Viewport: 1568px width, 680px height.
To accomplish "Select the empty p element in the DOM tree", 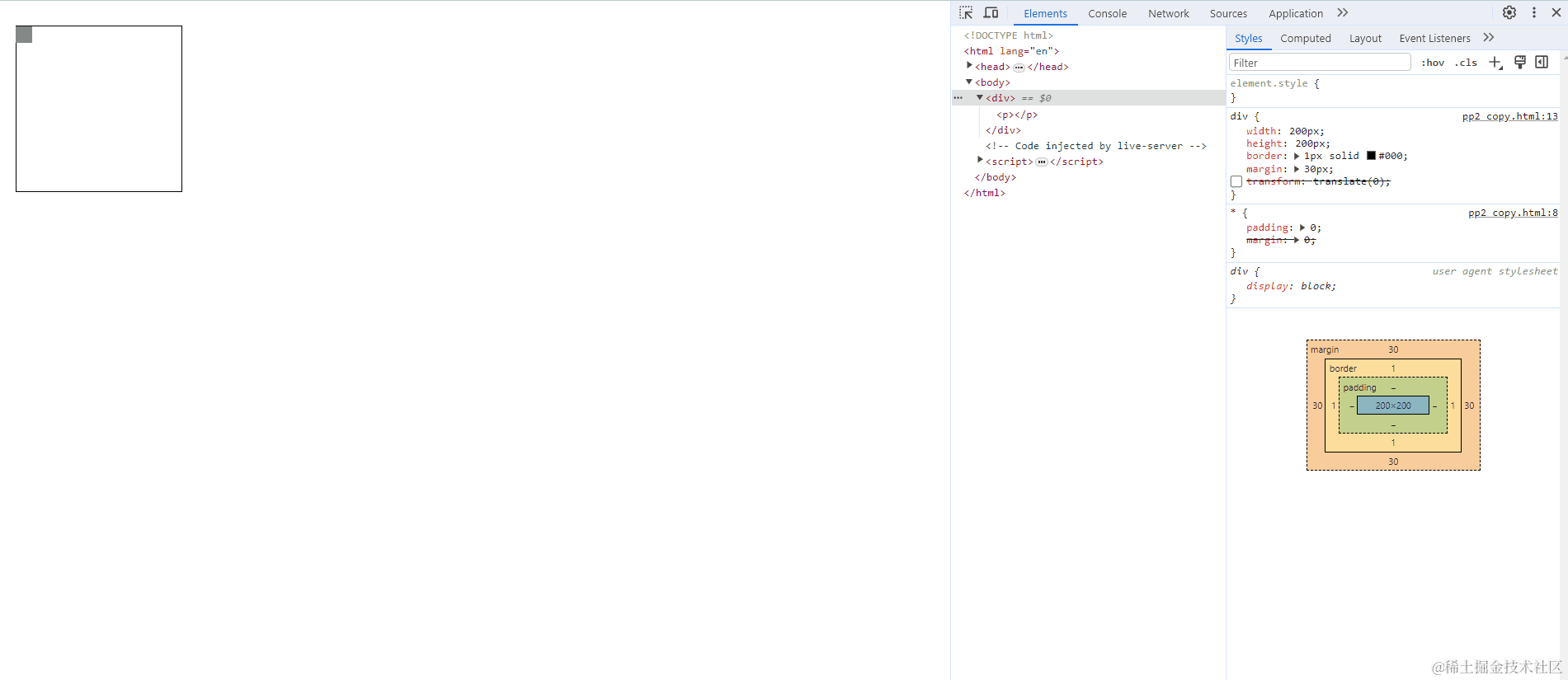I will 1017,115.
